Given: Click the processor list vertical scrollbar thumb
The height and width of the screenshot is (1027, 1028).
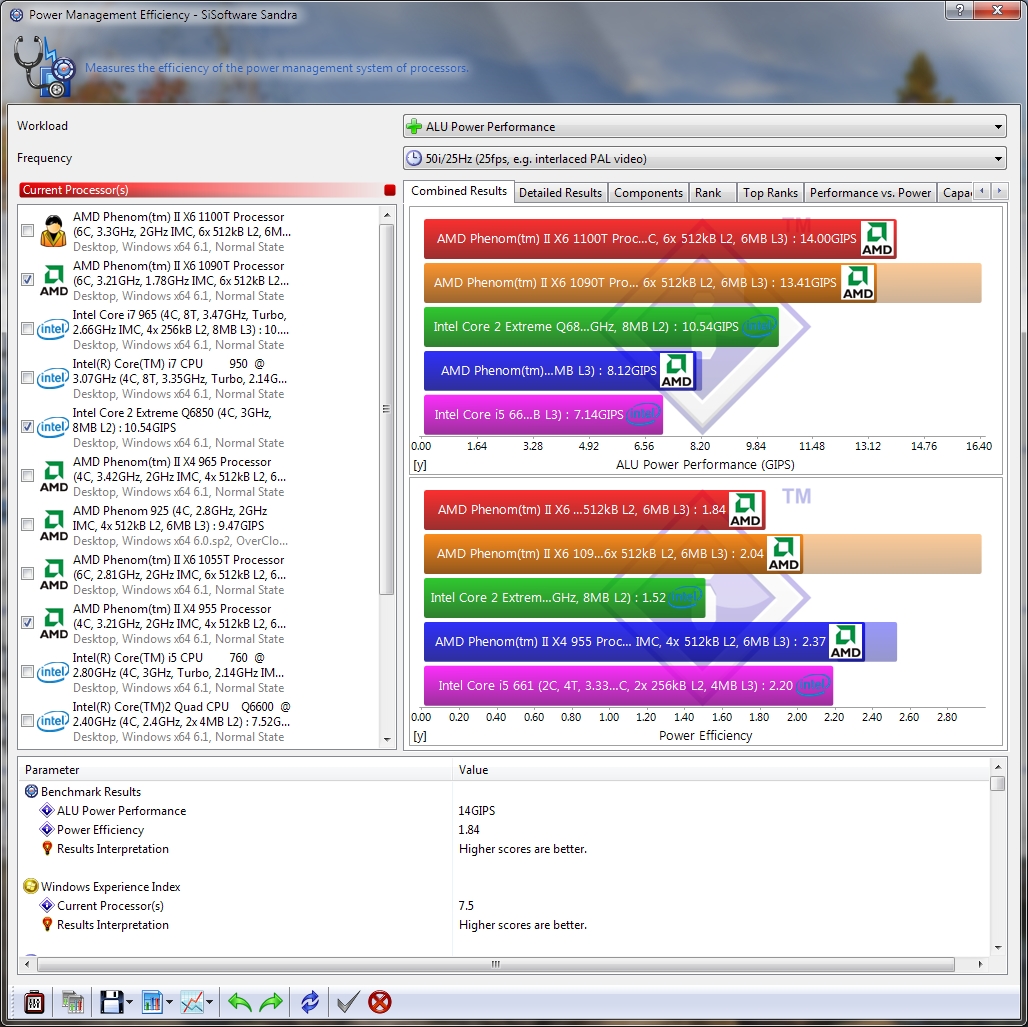Looking at the screenshot, I should click(x=387, y=409).
